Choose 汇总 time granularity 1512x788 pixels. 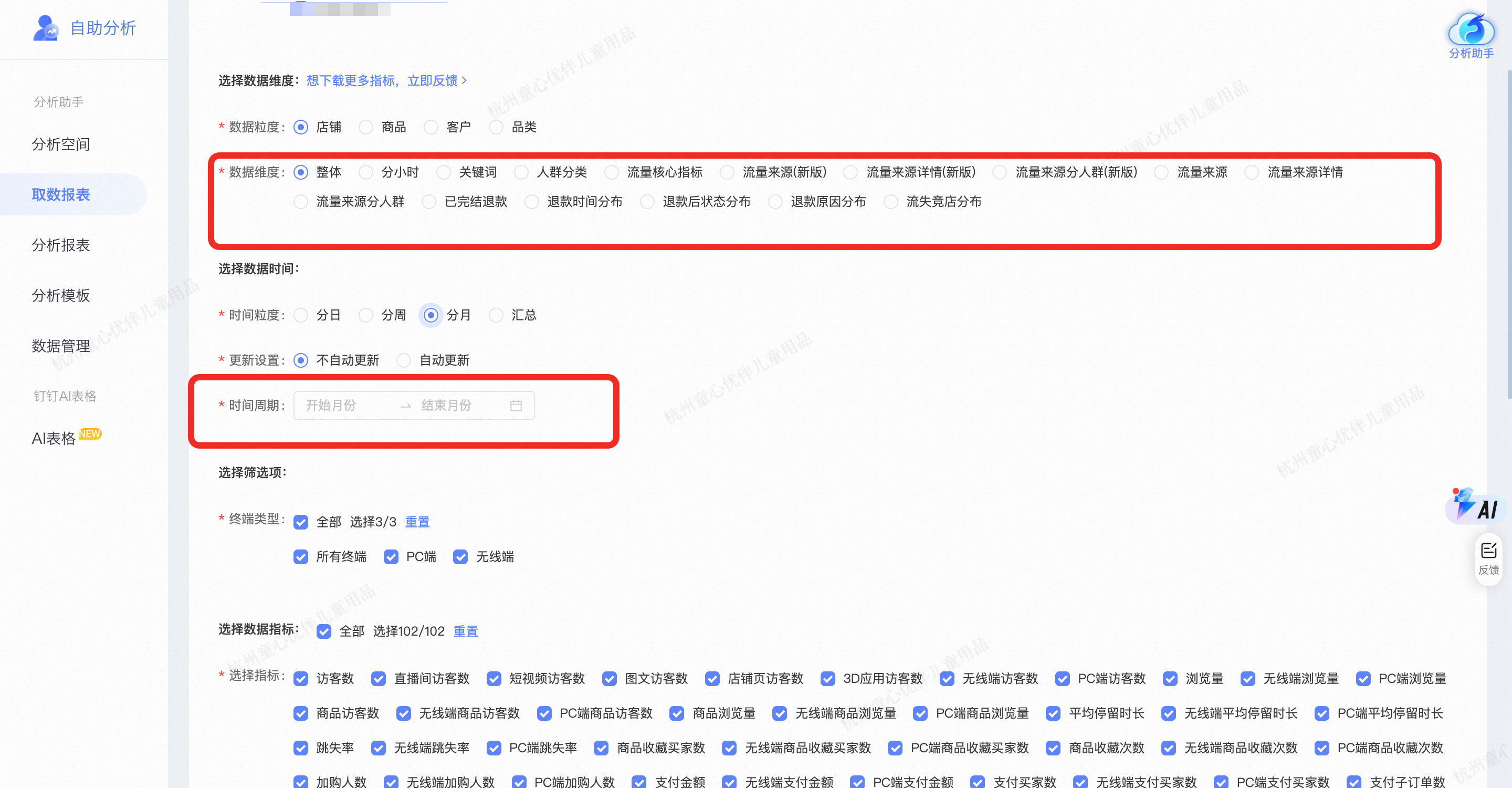point(497,315)
